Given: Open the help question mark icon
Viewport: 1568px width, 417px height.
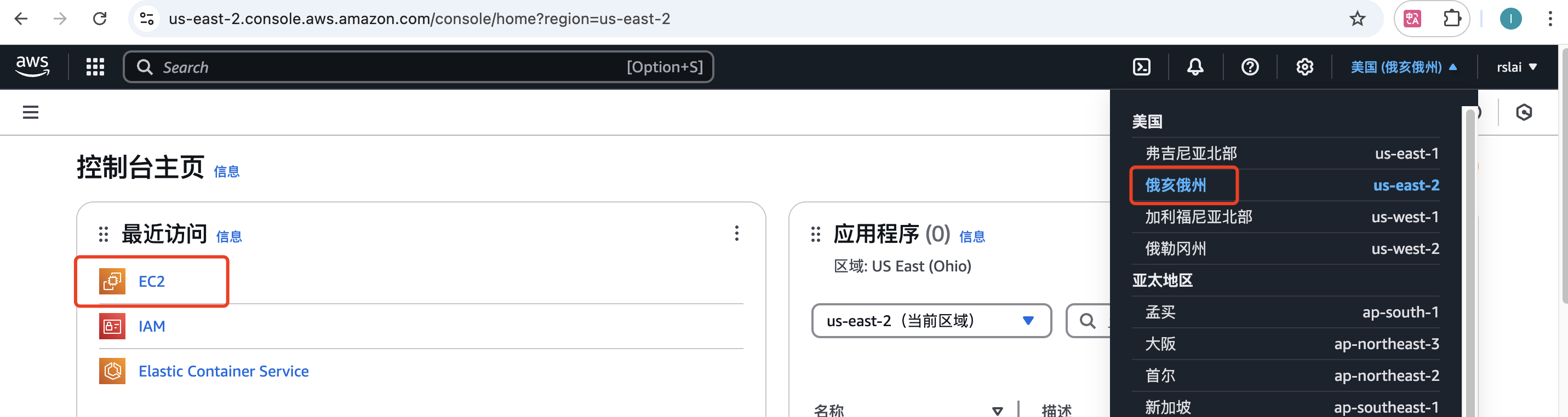Looking at the screenshot, I should [x=1250, y=67].
